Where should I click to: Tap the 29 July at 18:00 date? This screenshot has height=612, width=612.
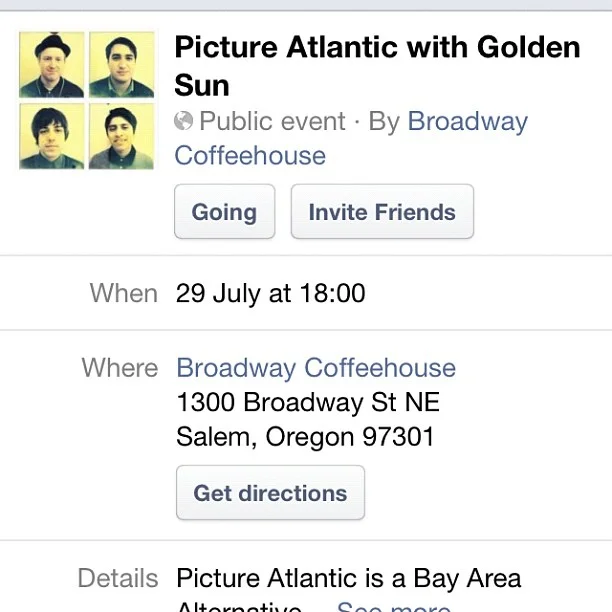[270, 293]
